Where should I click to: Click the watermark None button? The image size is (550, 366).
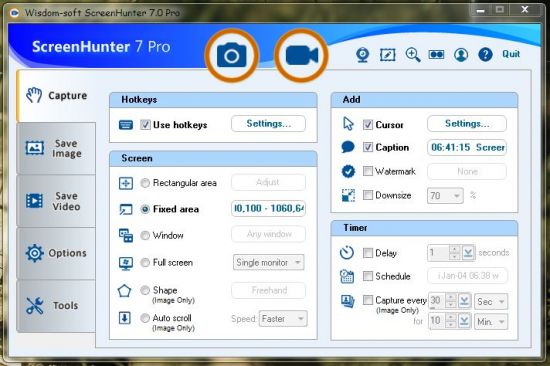(x=467, y=172)
